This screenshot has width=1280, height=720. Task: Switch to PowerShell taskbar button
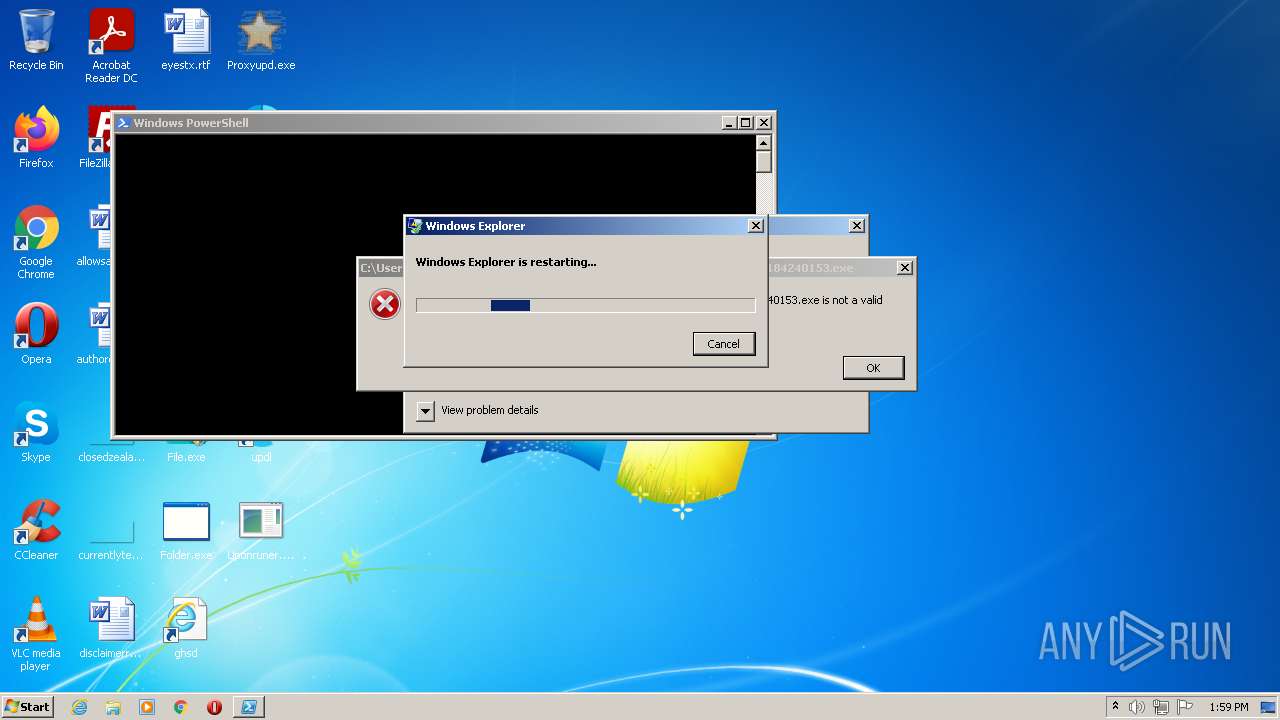tap(249, 707)
